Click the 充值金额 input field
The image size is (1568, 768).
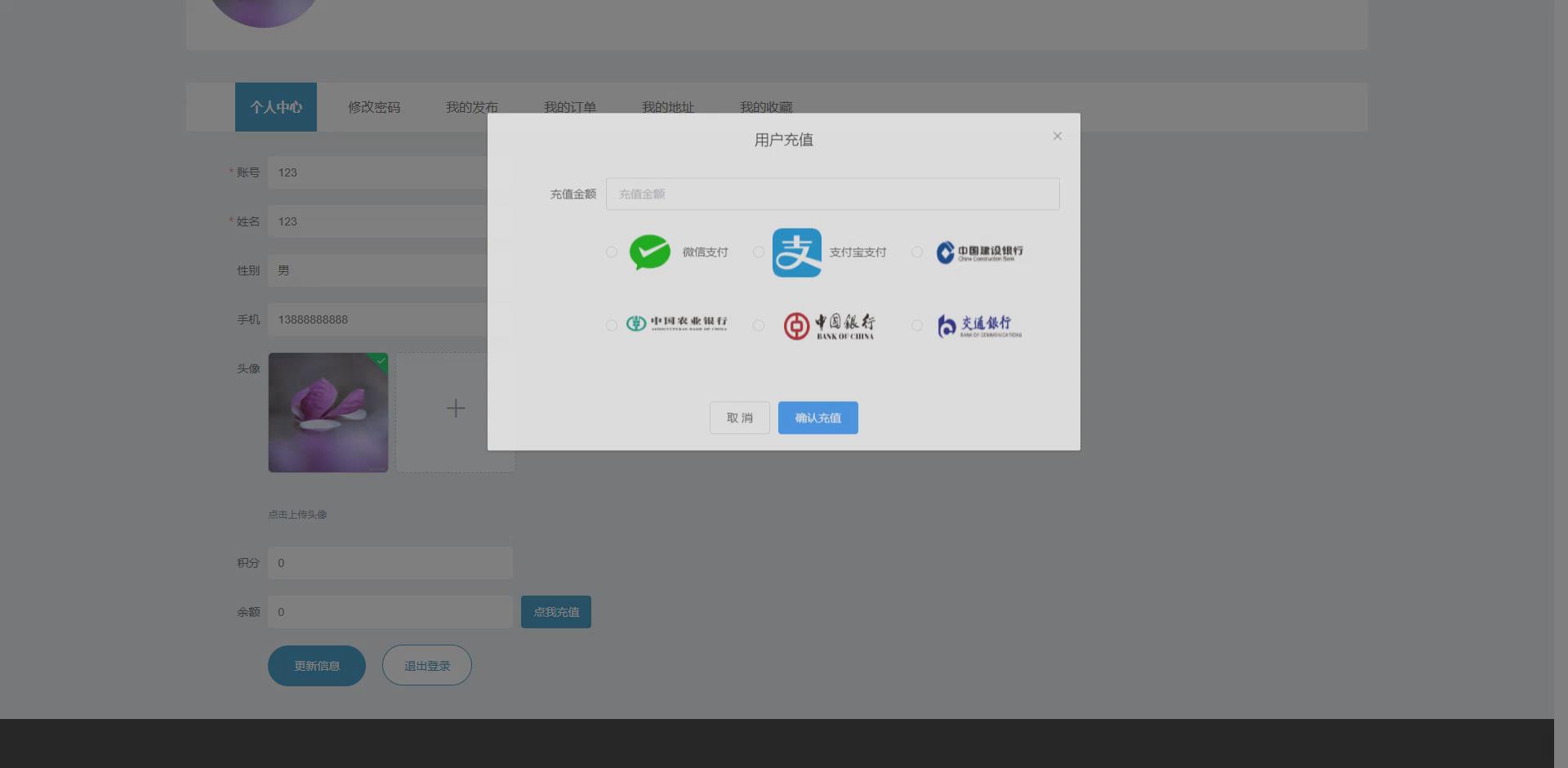(833, 194)
